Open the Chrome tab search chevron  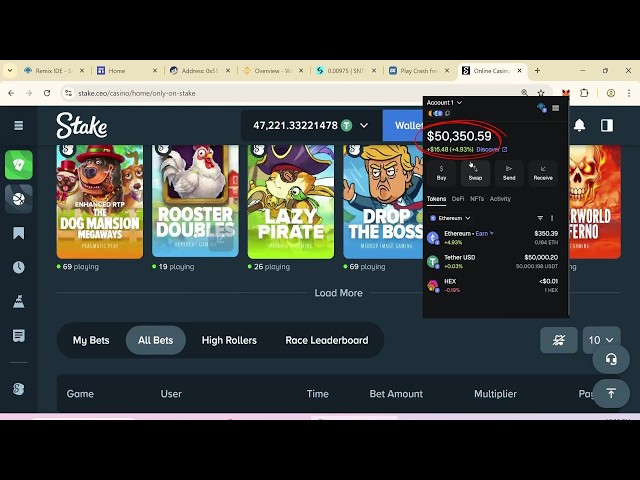tap(10, 71)
